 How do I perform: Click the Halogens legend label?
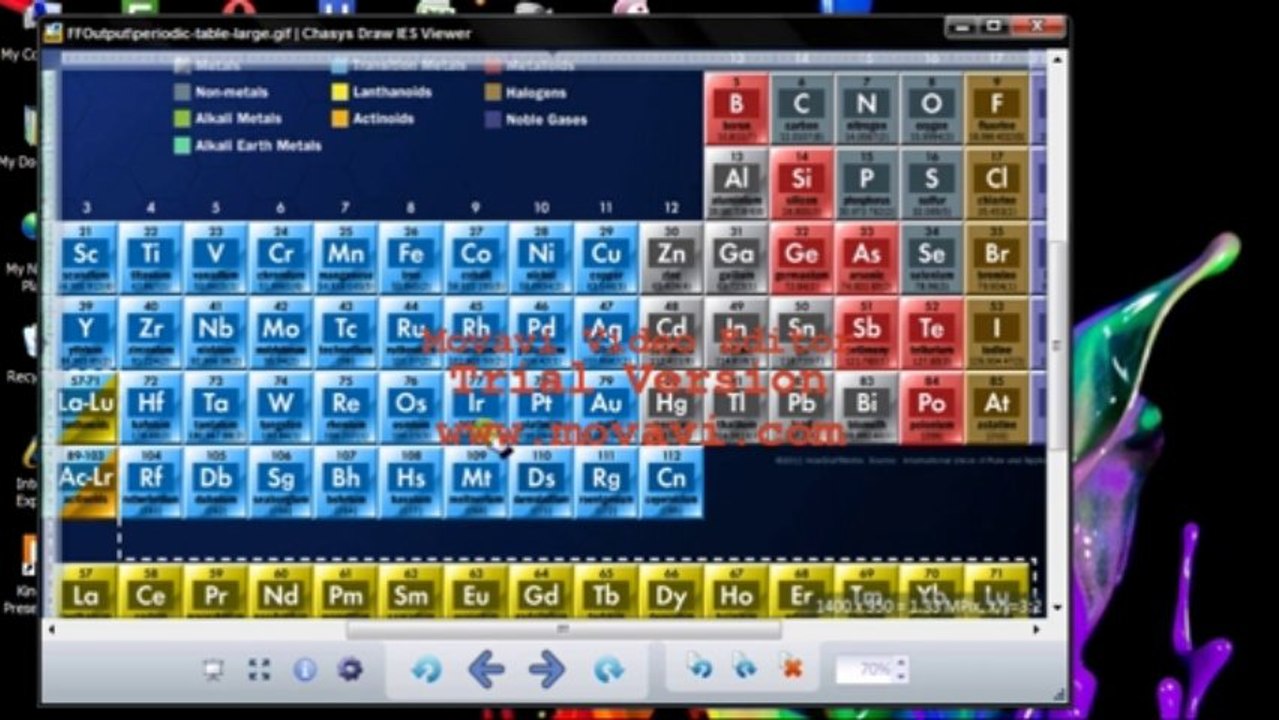click(536, 93)
